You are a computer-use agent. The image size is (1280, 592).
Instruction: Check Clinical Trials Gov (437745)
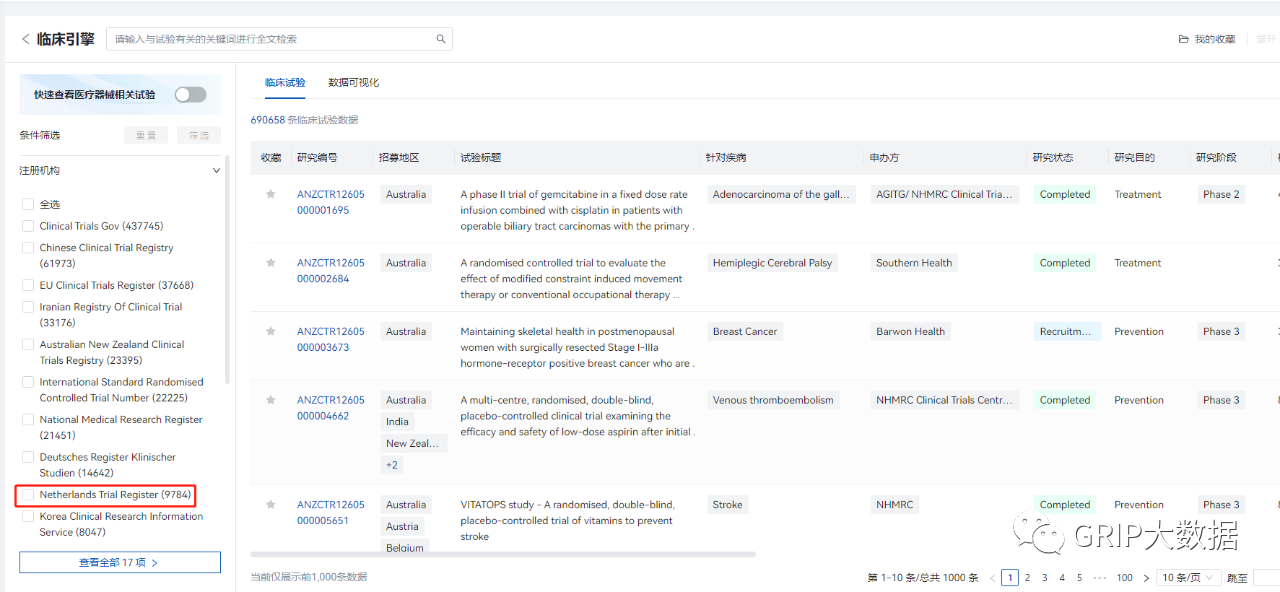coord(28,226)
